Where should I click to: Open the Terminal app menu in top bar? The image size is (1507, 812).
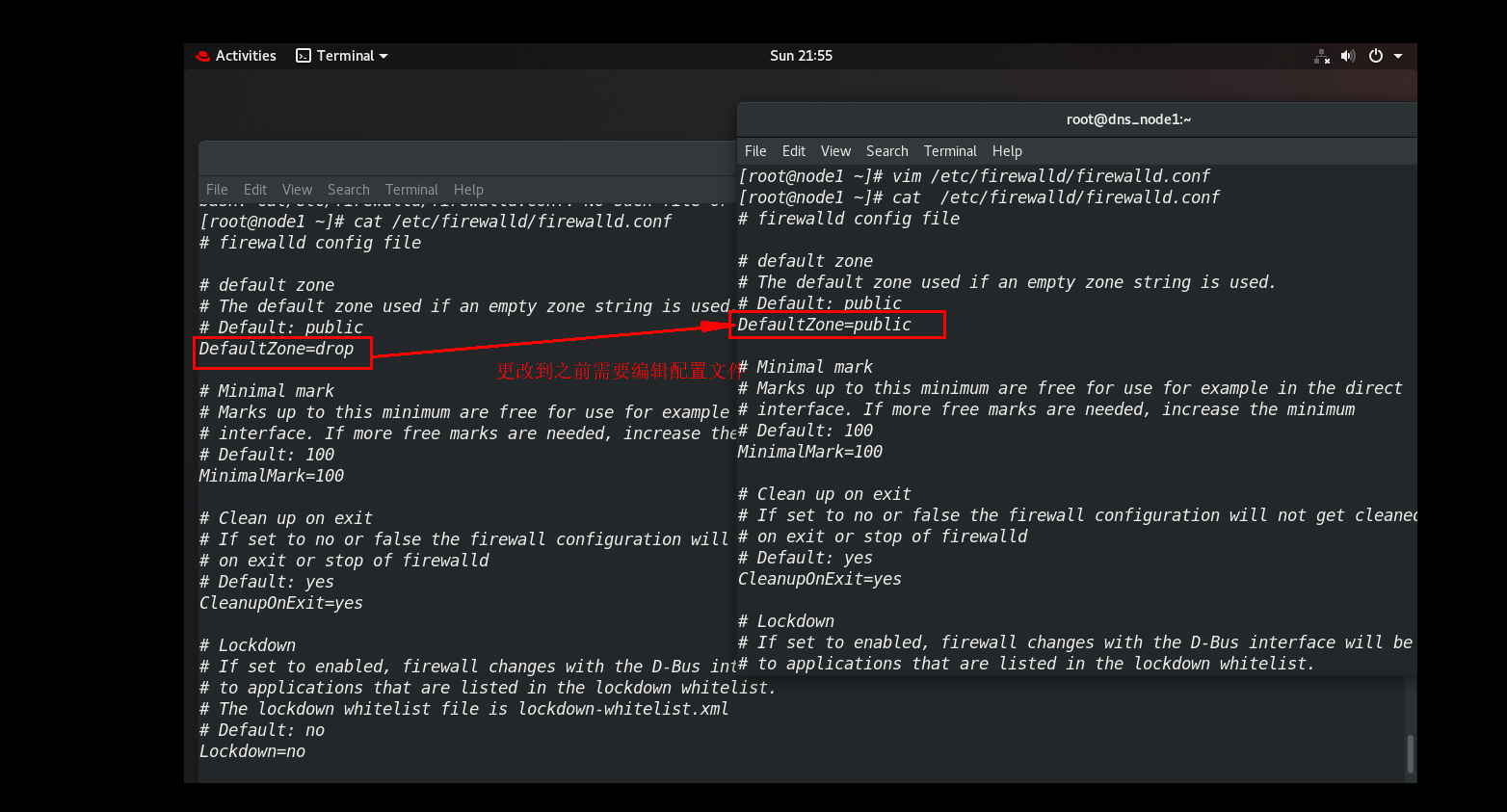click(342, 56)
